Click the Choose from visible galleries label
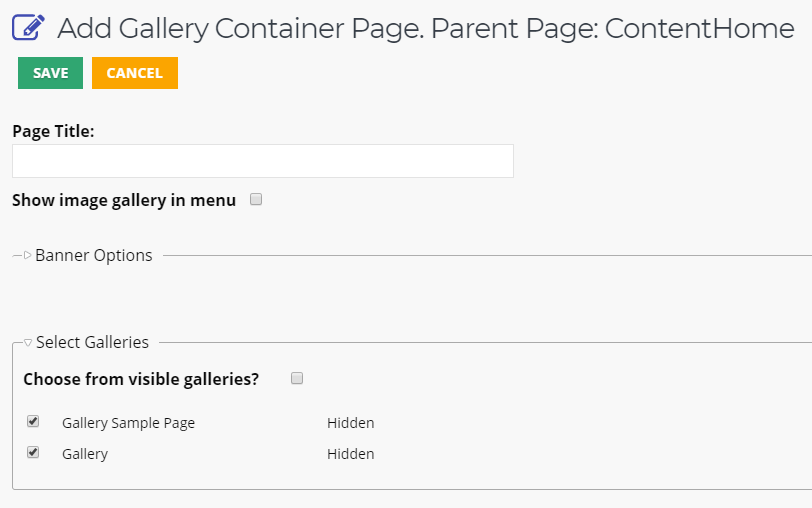The width and height of the screenshot is (812, 508). coord(141,380)
